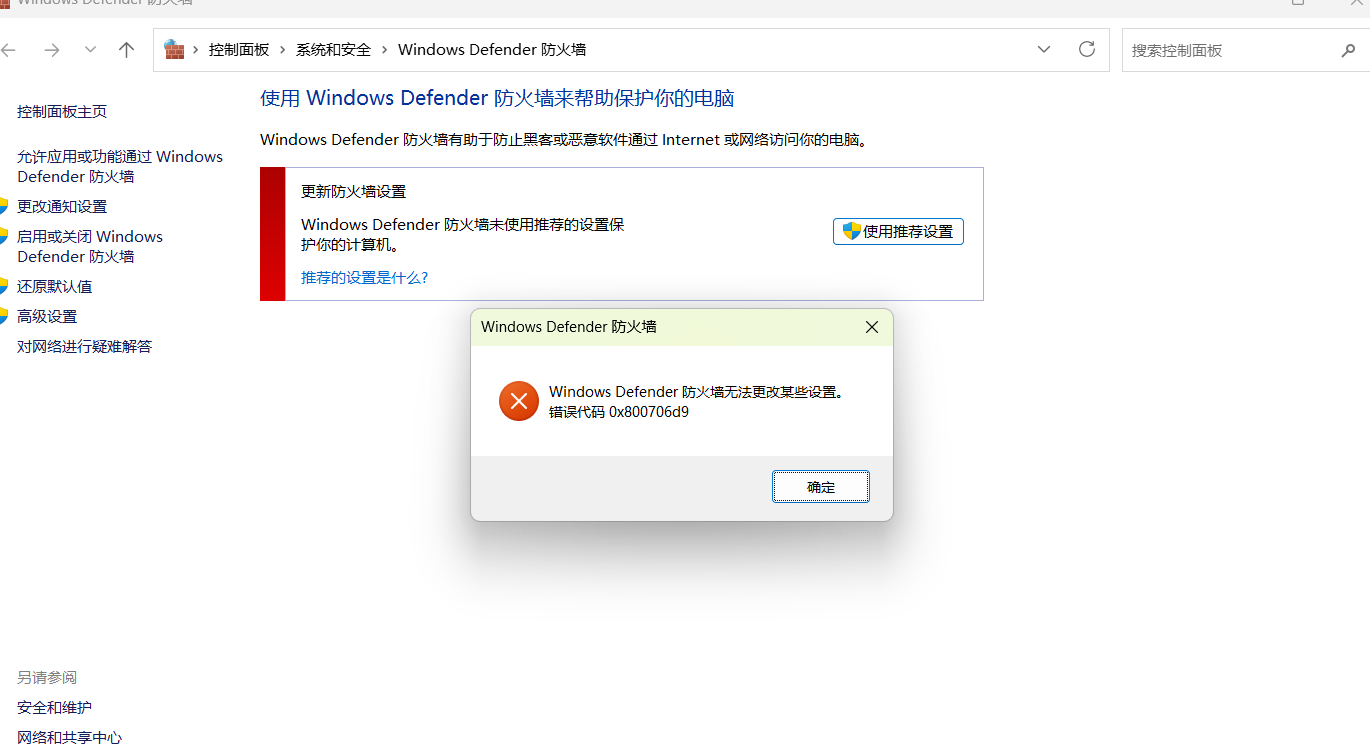Open 允许应用或功能通过 Windows Defender 防火墙

[120, 167]
